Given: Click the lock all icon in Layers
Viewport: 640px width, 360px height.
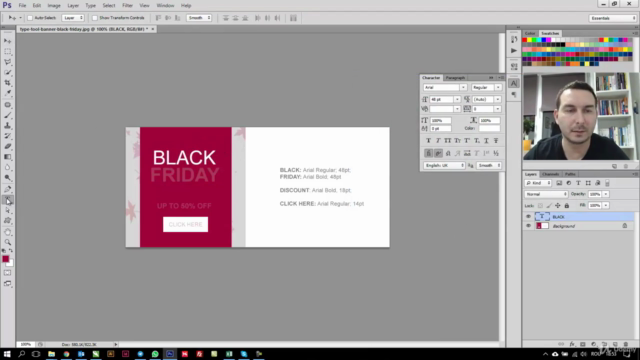Looking at the screenshot, I should [x=567, y=205].
